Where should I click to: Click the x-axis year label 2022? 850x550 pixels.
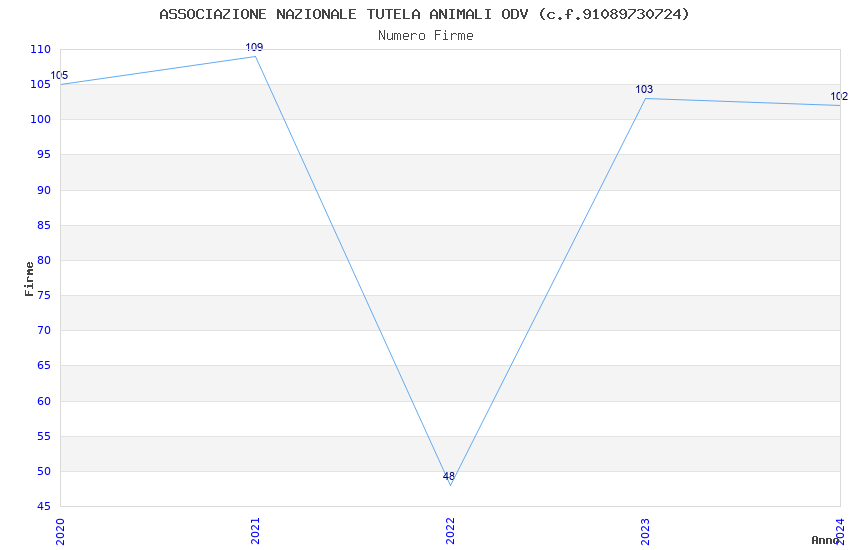pyautogui.click(x=450, y=532)
